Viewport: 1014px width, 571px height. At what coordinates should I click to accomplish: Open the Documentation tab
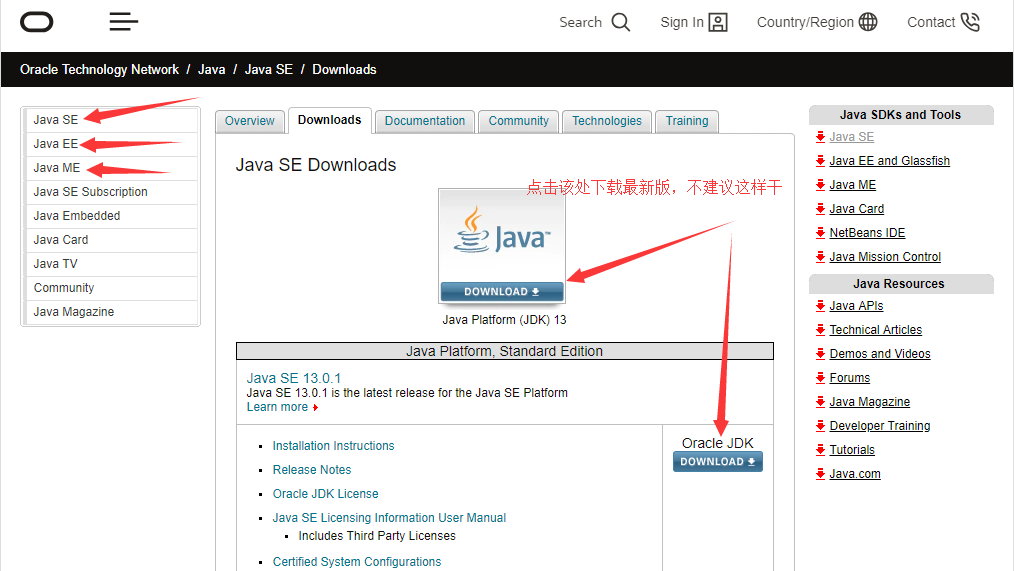click(x=425, y=121)
